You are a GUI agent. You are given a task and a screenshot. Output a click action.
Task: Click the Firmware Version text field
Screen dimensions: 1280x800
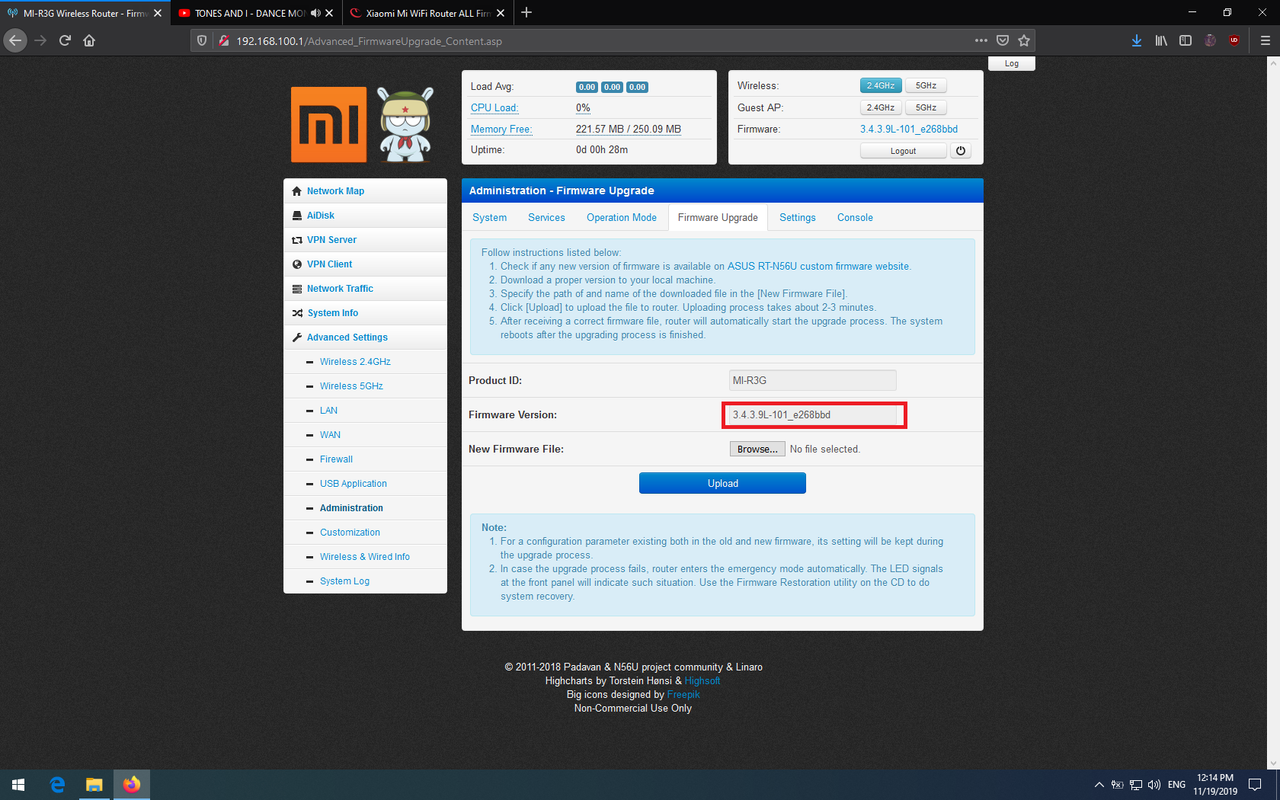tap(813, 414)
